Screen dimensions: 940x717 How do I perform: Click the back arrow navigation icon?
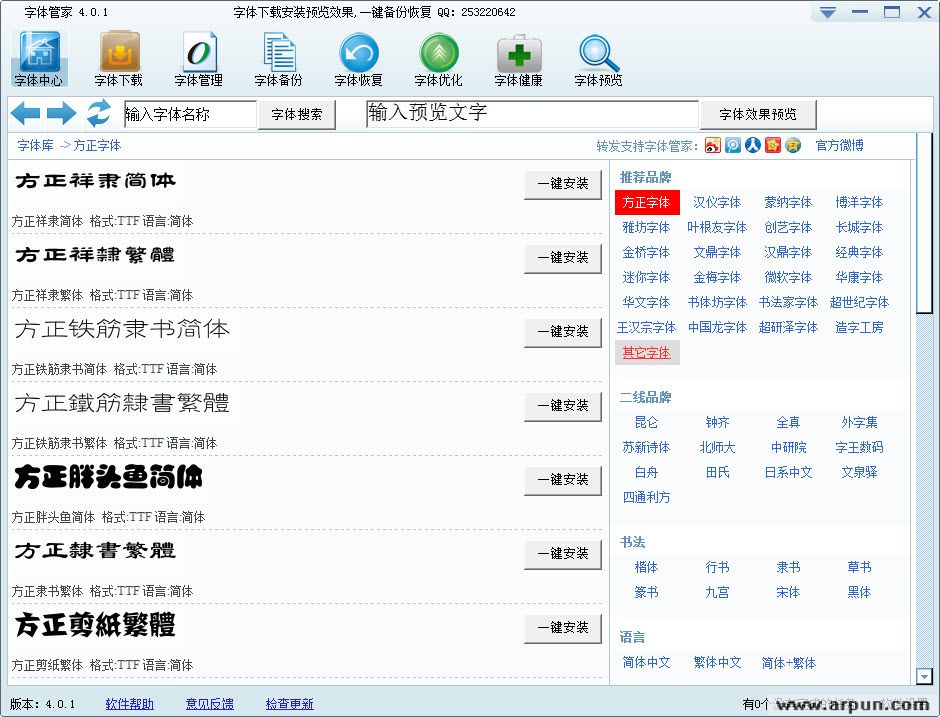[22, 114]
